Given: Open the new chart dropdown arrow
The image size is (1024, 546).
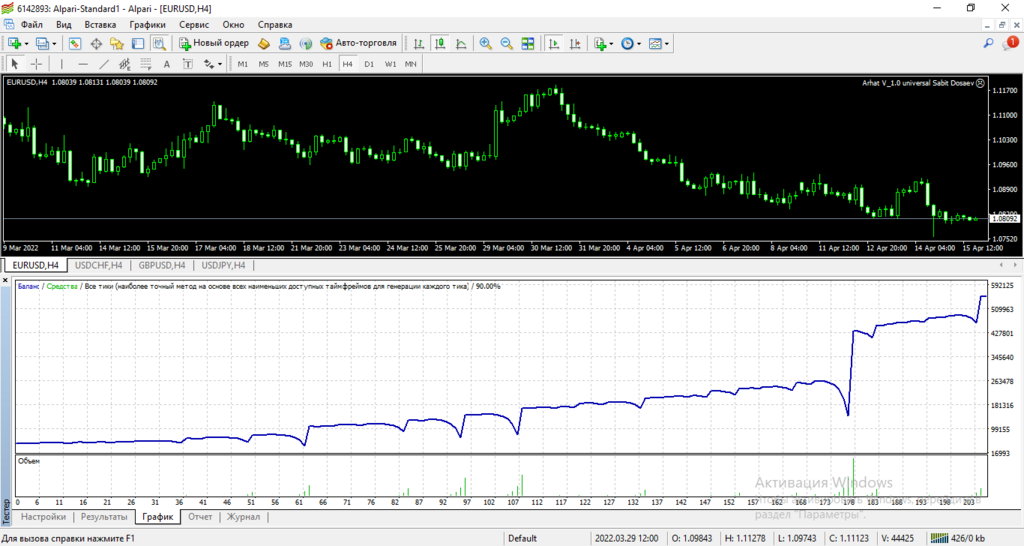Looking at the screenshot, I should pyautogui.click(x=26, y=44).
